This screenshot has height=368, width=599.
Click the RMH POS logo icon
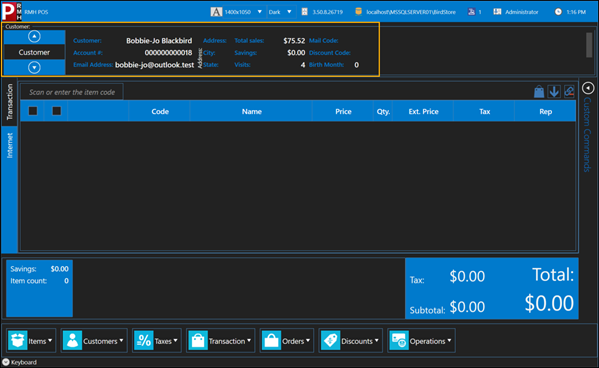tap(11, 11)
